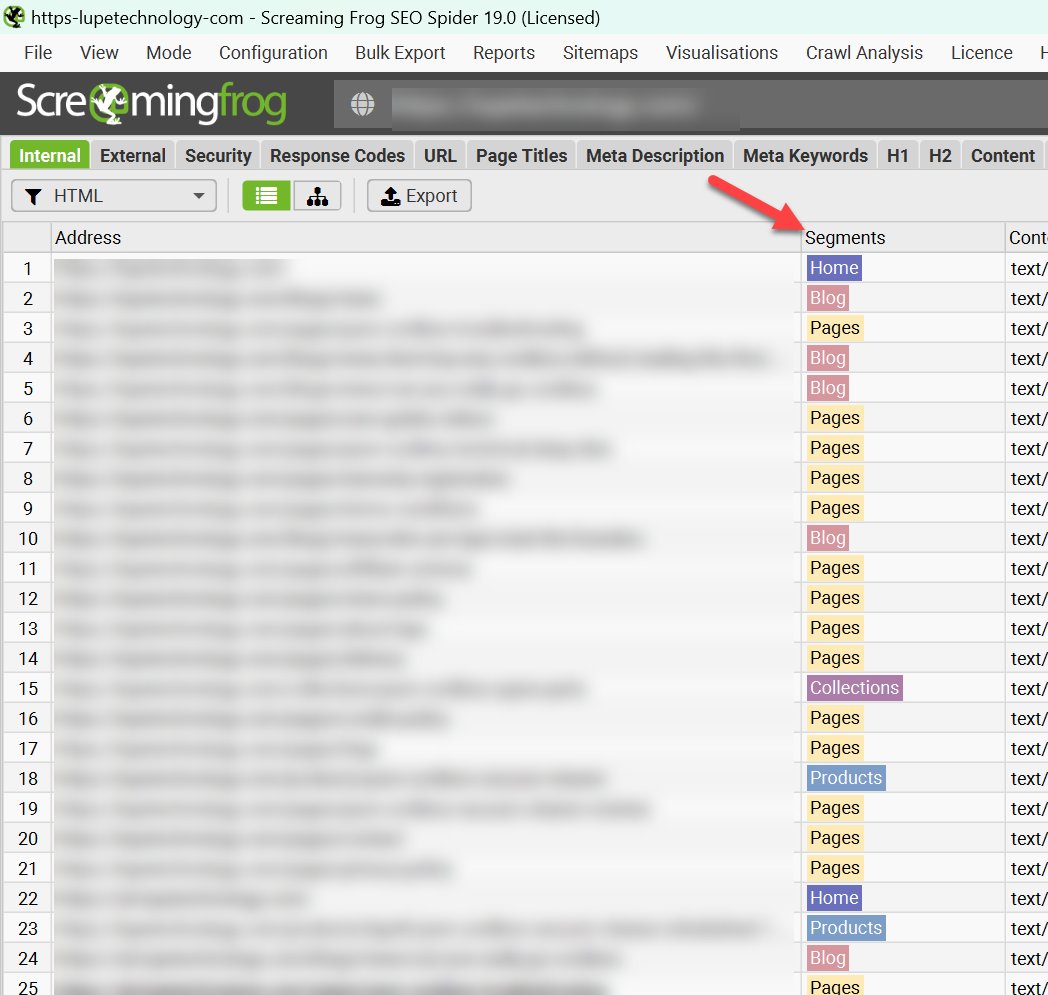Open the HTML filter dropdown
1048x995 pixels.
pos(113,195)
